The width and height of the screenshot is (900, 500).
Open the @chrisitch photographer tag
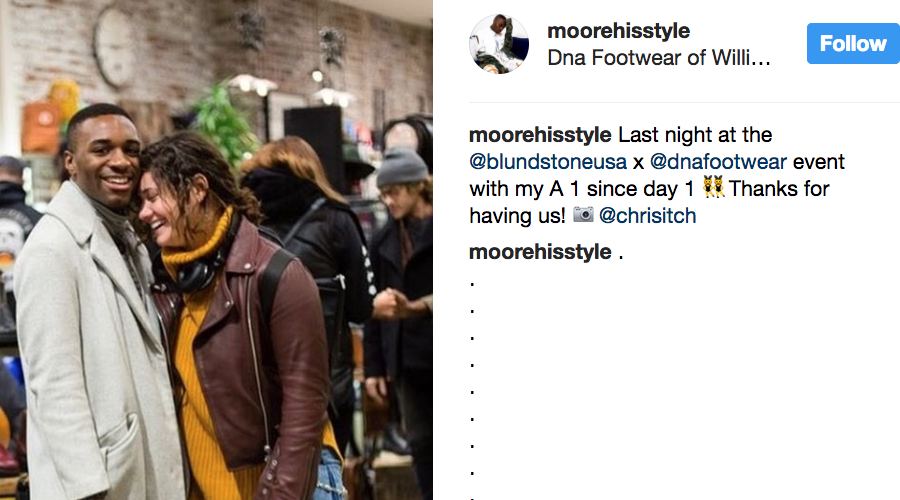coord(647,216)
